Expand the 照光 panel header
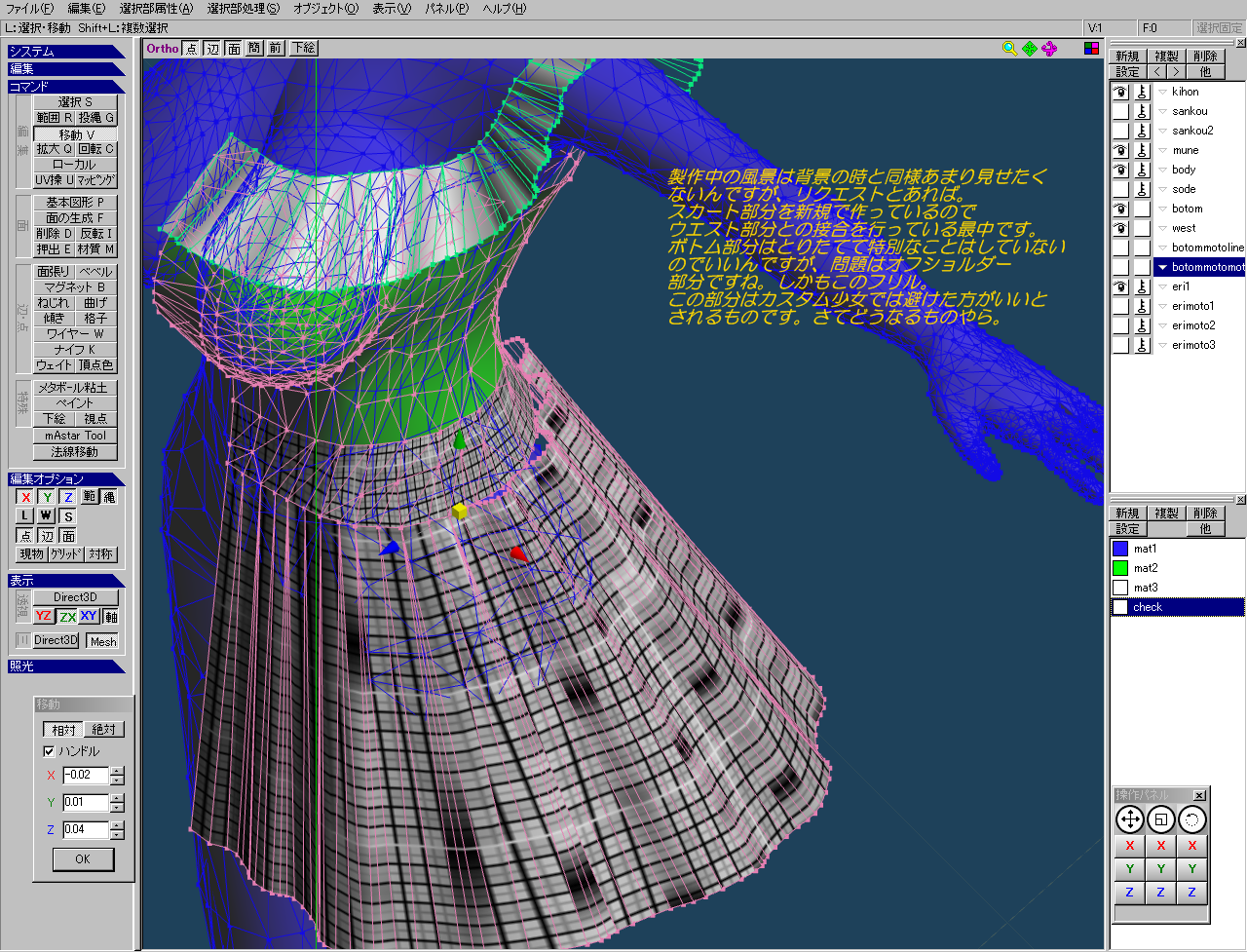1247x952 pixels. click(66, 666)
